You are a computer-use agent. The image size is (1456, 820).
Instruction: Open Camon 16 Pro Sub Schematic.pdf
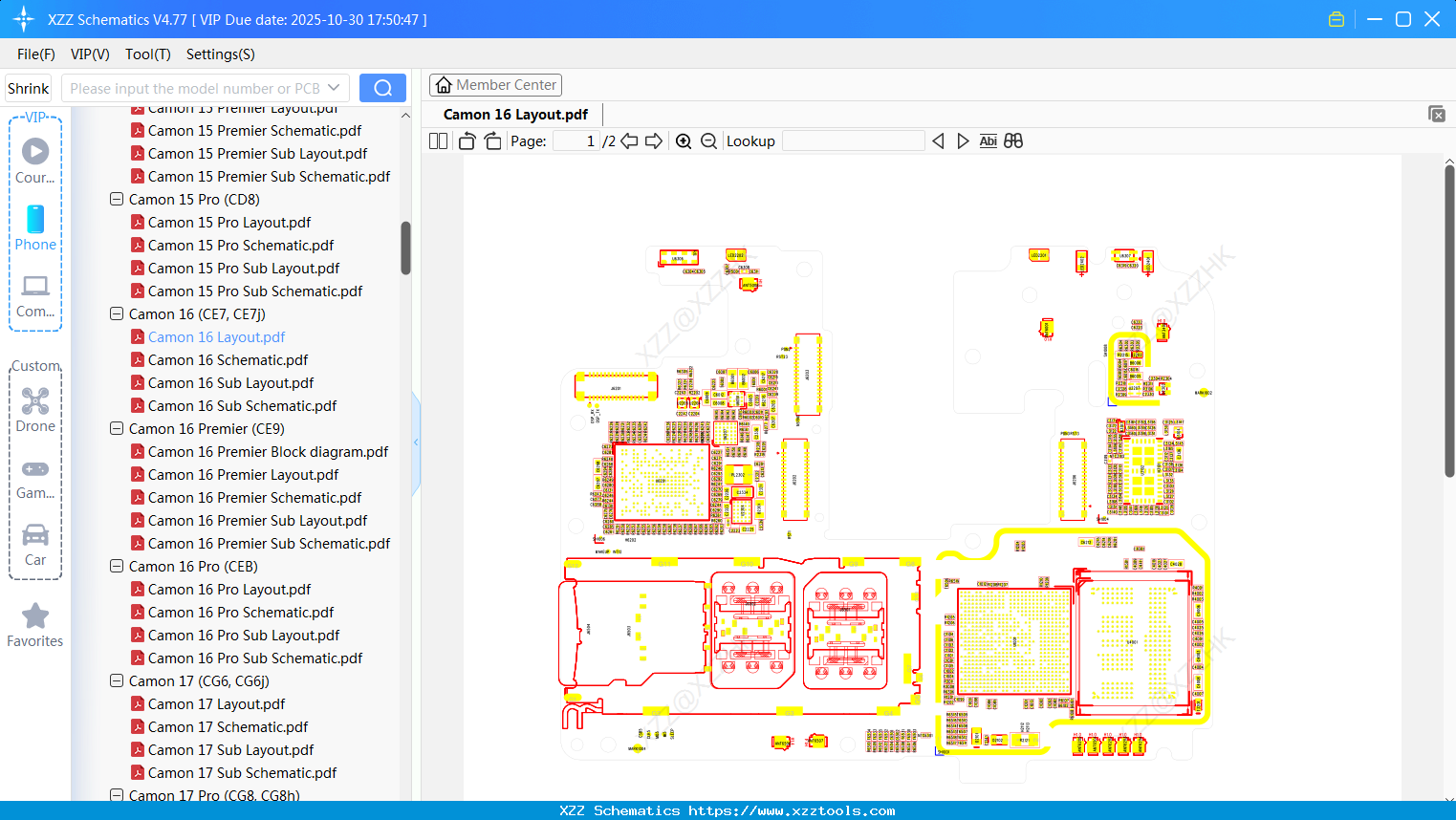255,658
